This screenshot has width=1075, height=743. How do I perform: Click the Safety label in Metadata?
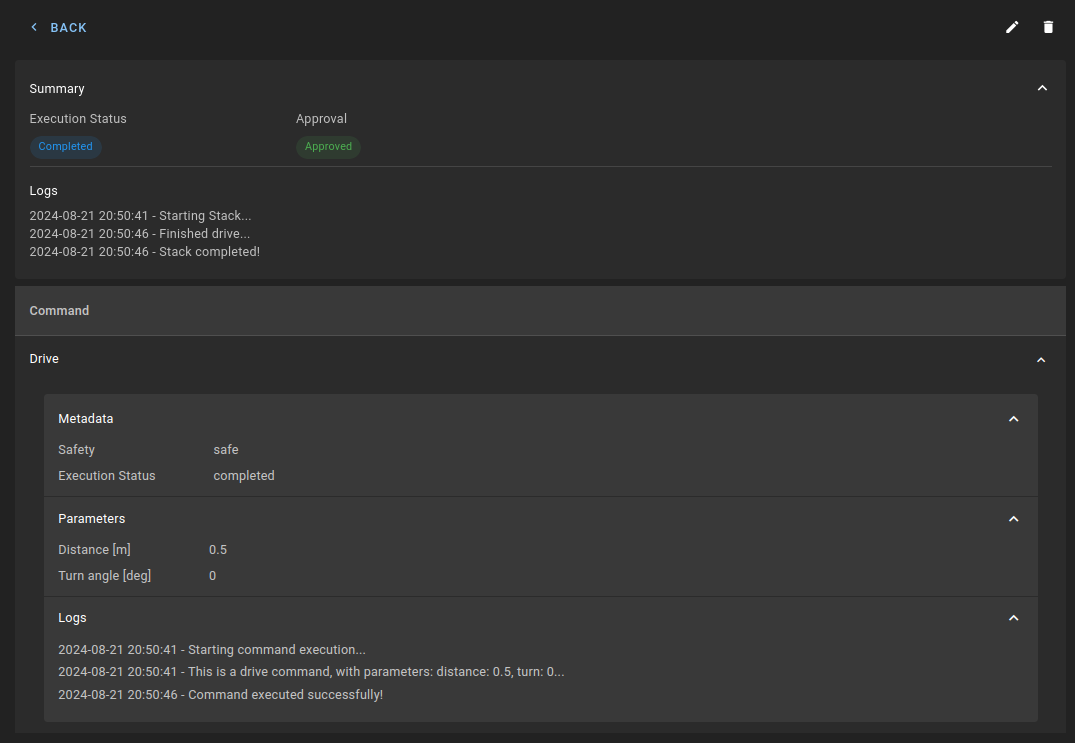pos(77,450)
